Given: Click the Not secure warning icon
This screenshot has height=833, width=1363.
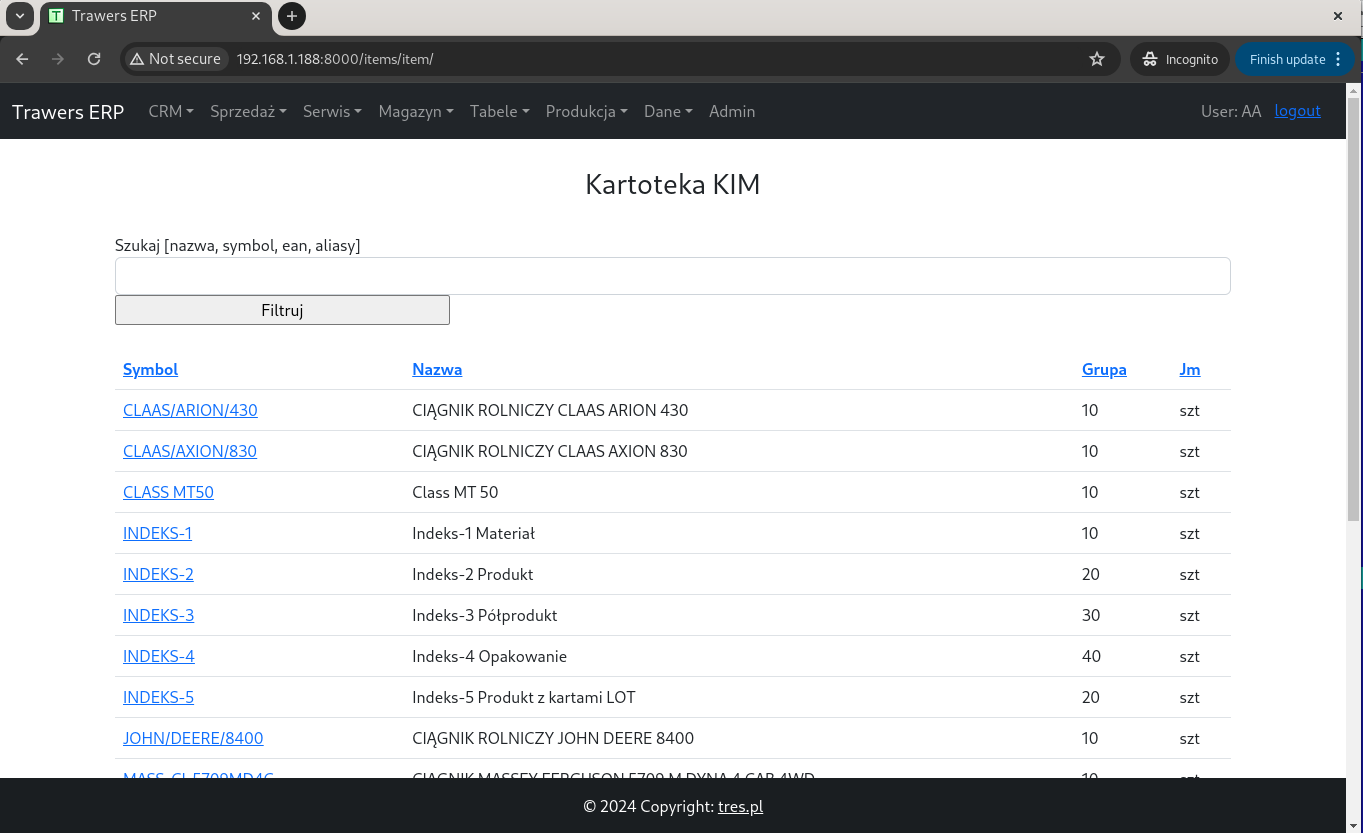Looking at the screenshot, I should point(137,59).
